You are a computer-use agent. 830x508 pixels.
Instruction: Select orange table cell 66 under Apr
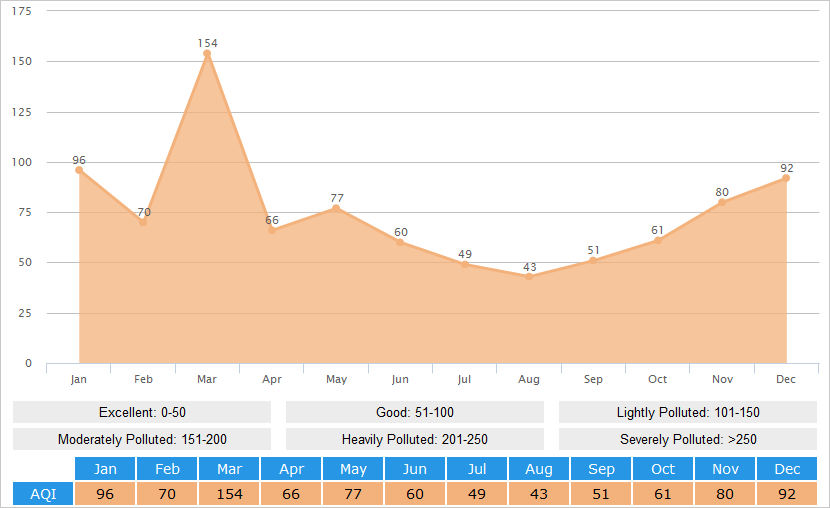click(x=291, y=494)
